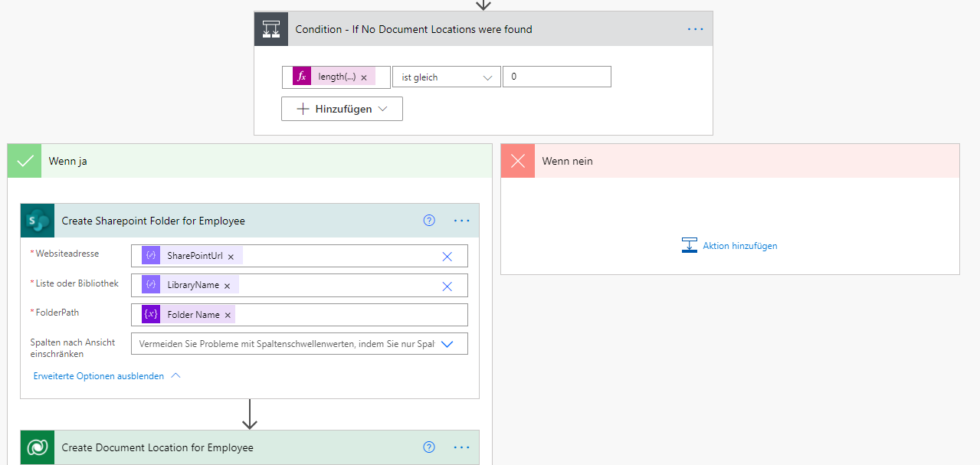Screen dimensions: 980x465
Task: Remove the length(...) expression token
Action: (x=364, y=77)
